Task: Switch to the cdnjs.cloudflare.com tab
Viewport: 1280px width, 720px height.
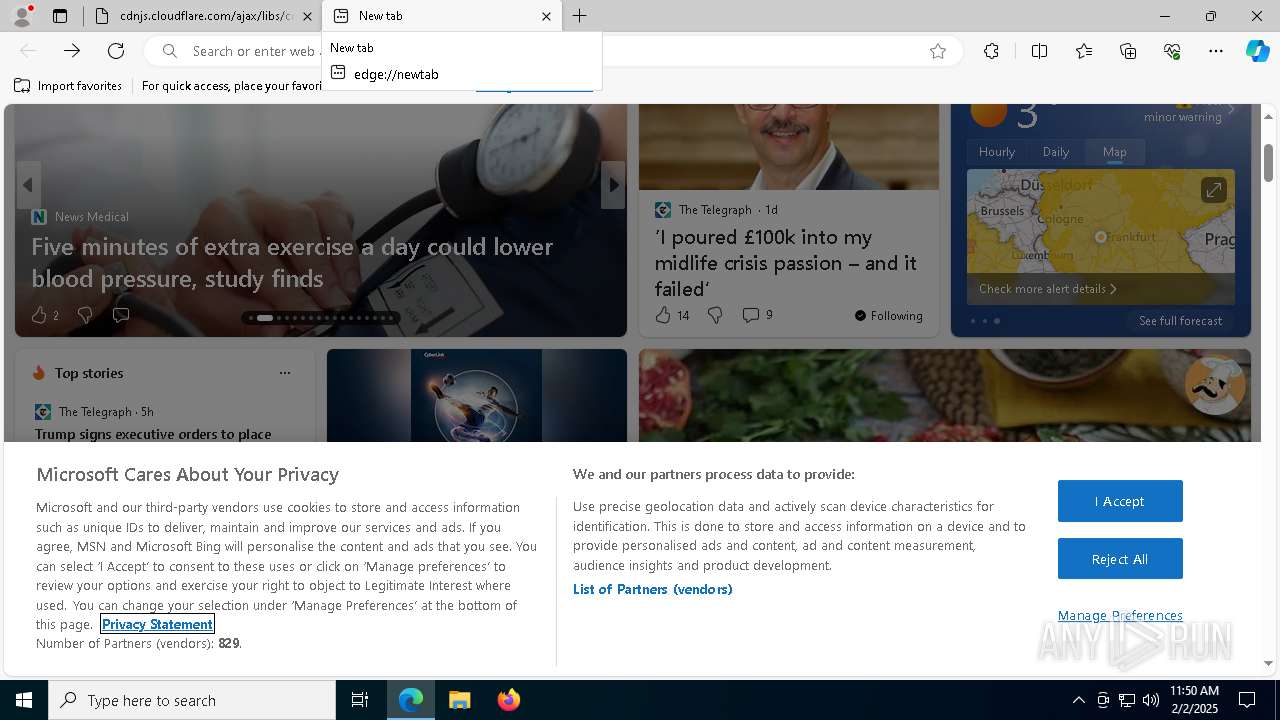Action: [204, 16]
